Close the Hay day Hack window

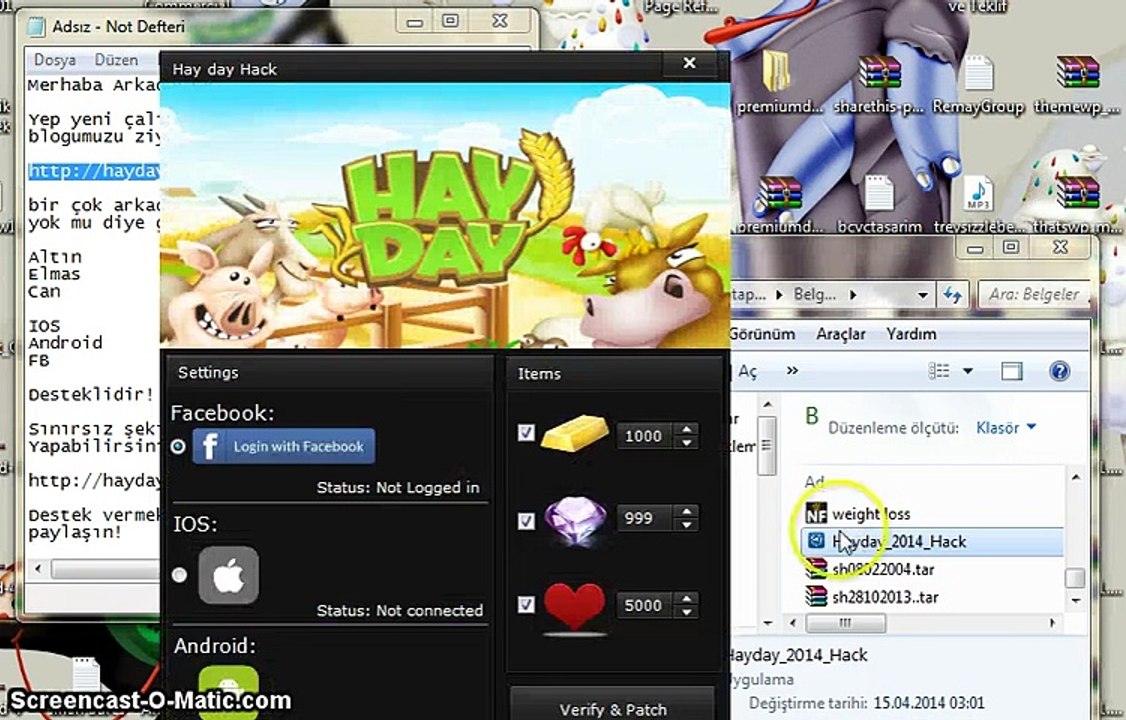[x=689, y=63]
